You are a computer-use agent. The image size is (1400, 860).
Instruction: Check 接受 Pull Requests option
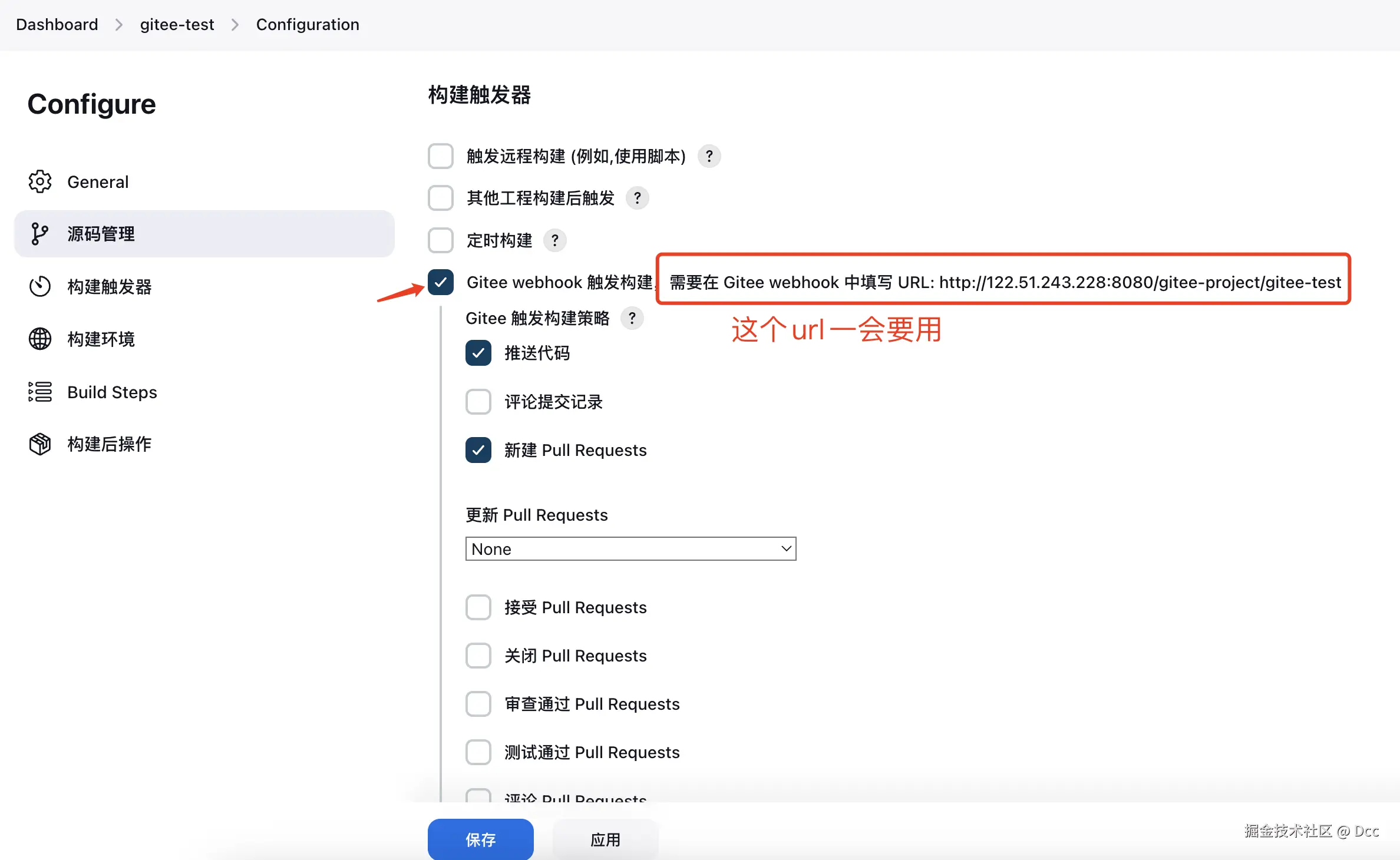(x=478, y=607)
